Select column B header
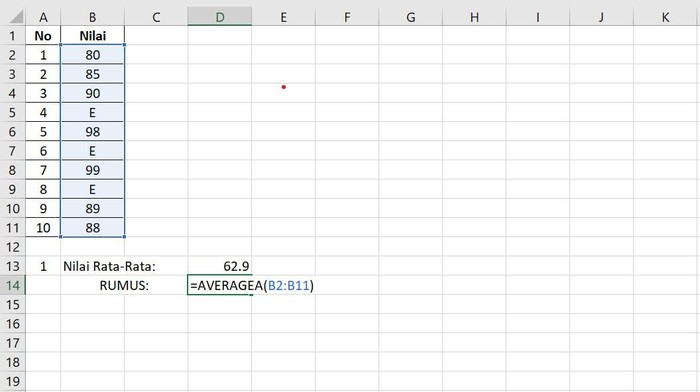This screenshot has width=700, height=392. 92,17
